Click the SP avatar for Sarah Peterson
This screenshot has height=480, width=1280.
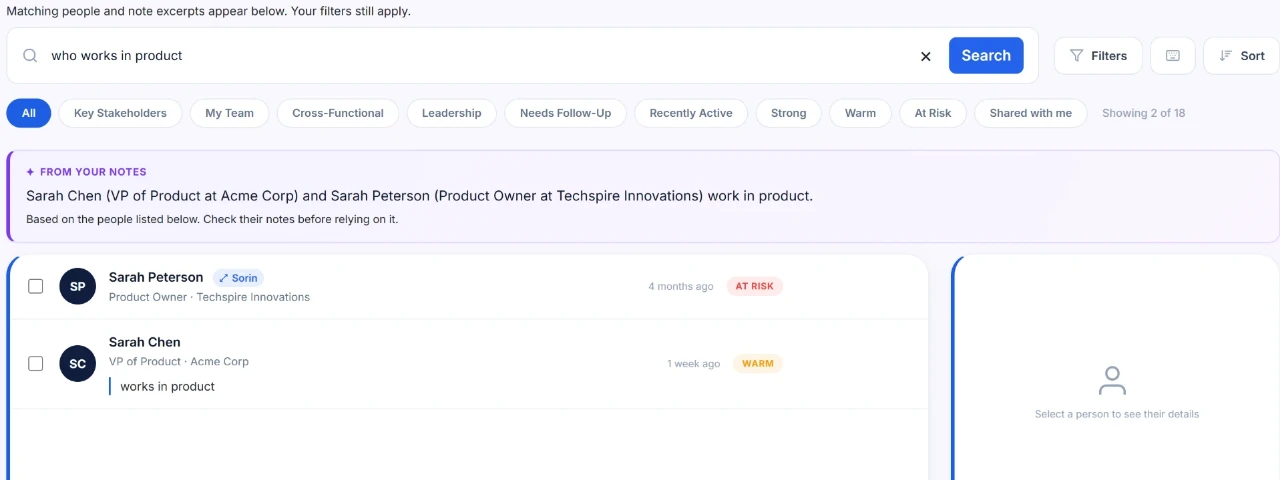point(78,286)
